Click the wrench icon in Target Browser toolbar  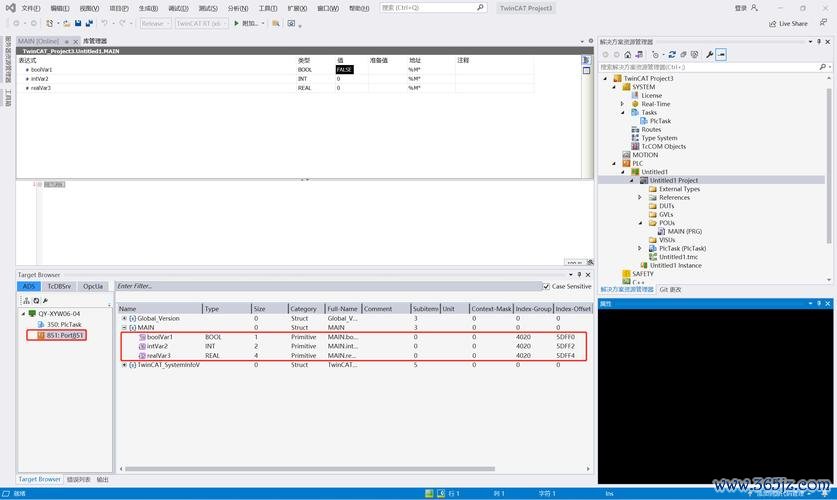click(45, 301)
